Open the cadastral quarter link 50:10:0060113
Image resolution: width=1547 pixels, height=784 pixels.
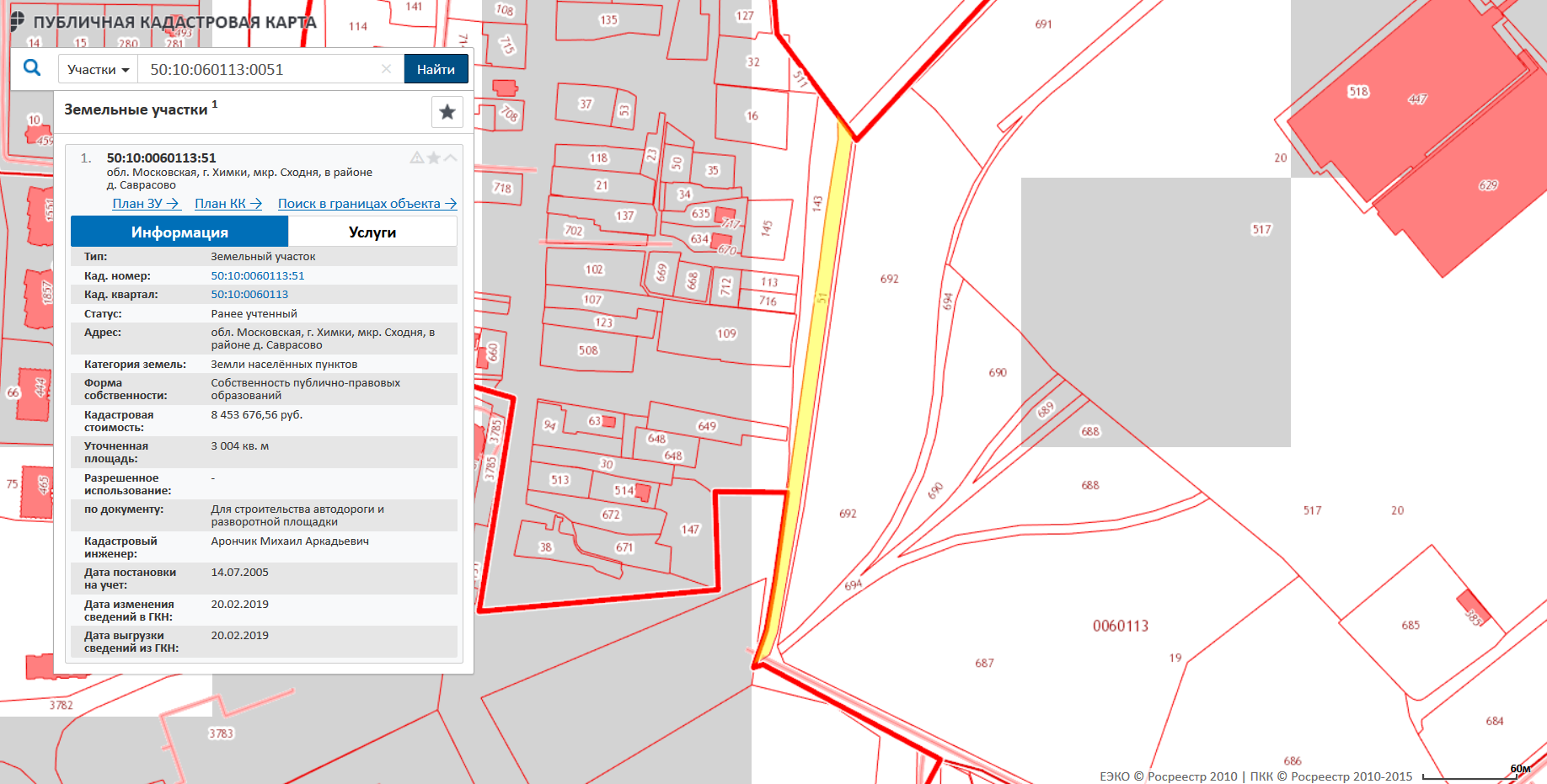click(x=249, y=294)
